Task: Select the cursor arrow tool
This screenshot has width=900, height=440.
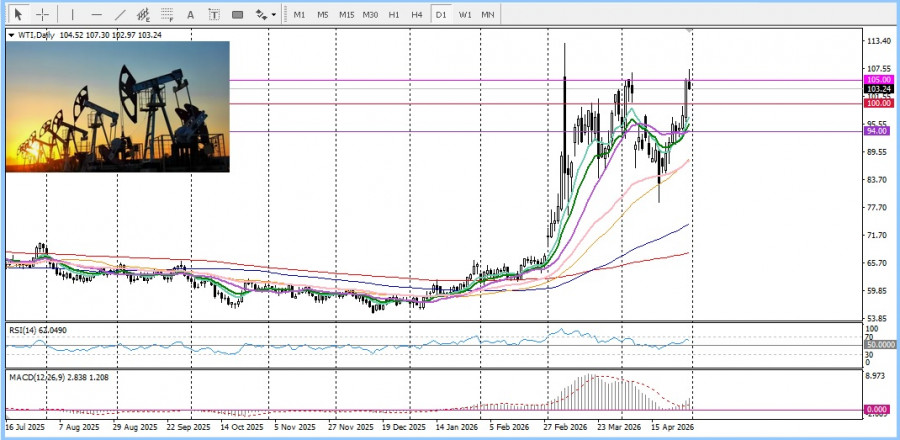Action: (19, 15)
